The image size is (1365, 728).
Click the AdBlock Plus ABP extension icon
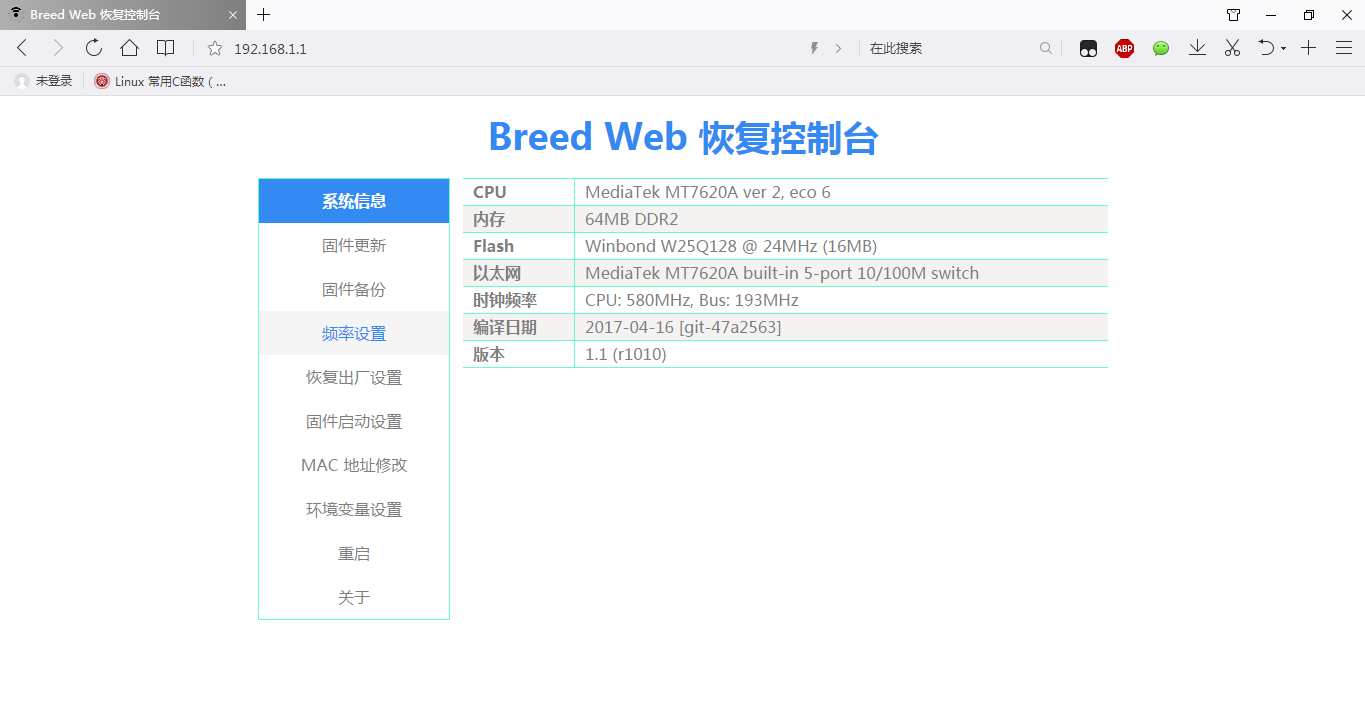tap(1124, 48)
